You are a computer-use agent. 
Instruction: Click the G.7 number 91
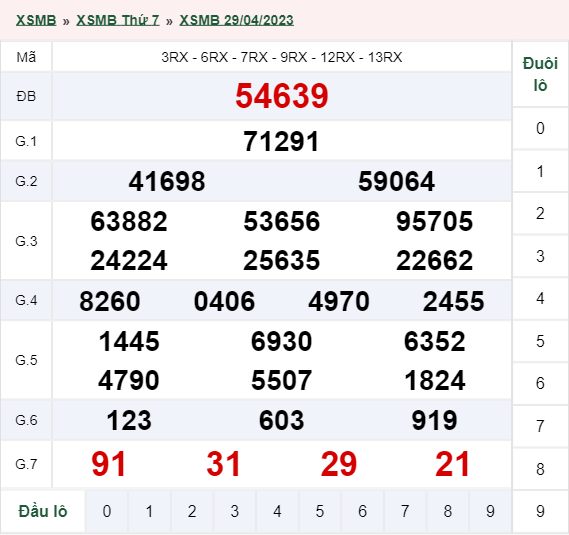click(109, 464)
